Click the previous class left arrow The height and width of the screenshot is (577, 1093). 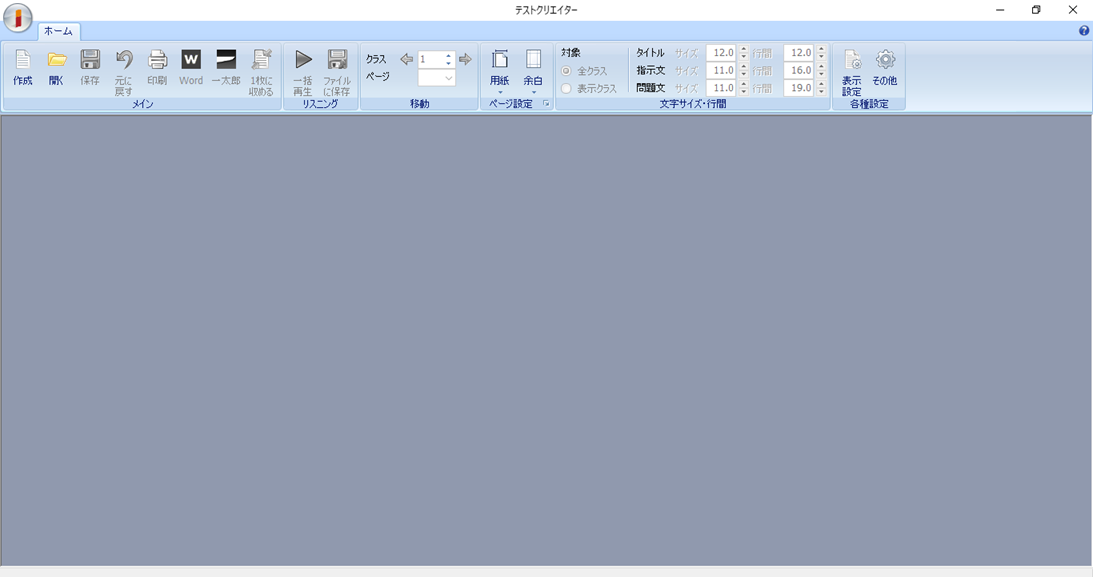(406, 59)
